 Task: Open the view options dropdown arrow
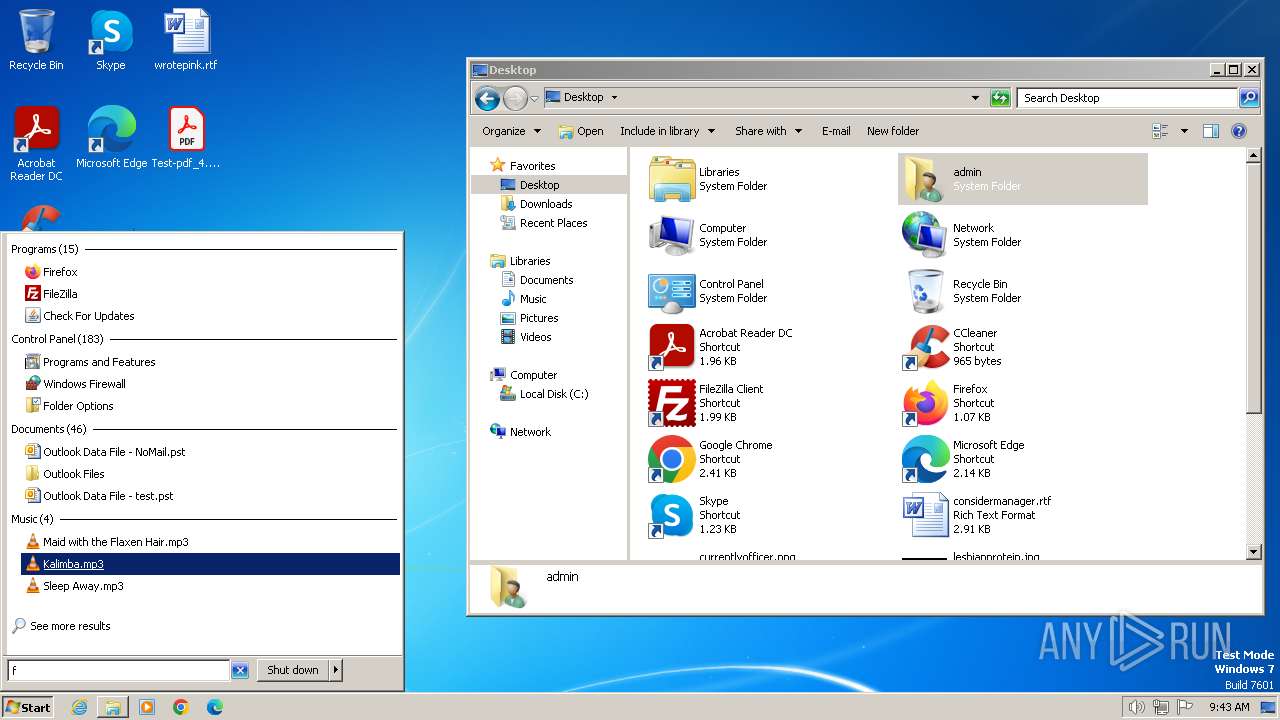pyautogui.click(x=1184, y=131)
